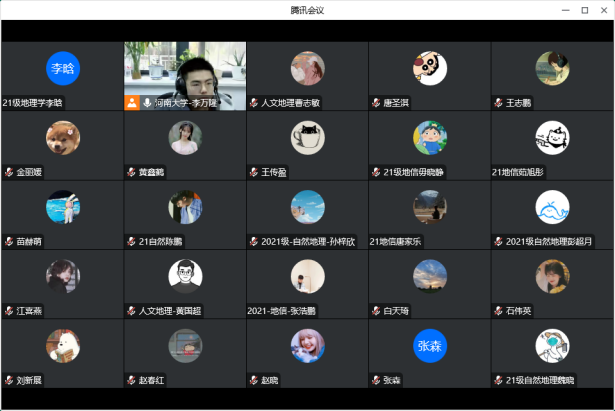The image size is (615, 411).
Task: Click muted mic icon beside 石伟英
Action: [498, 311]
